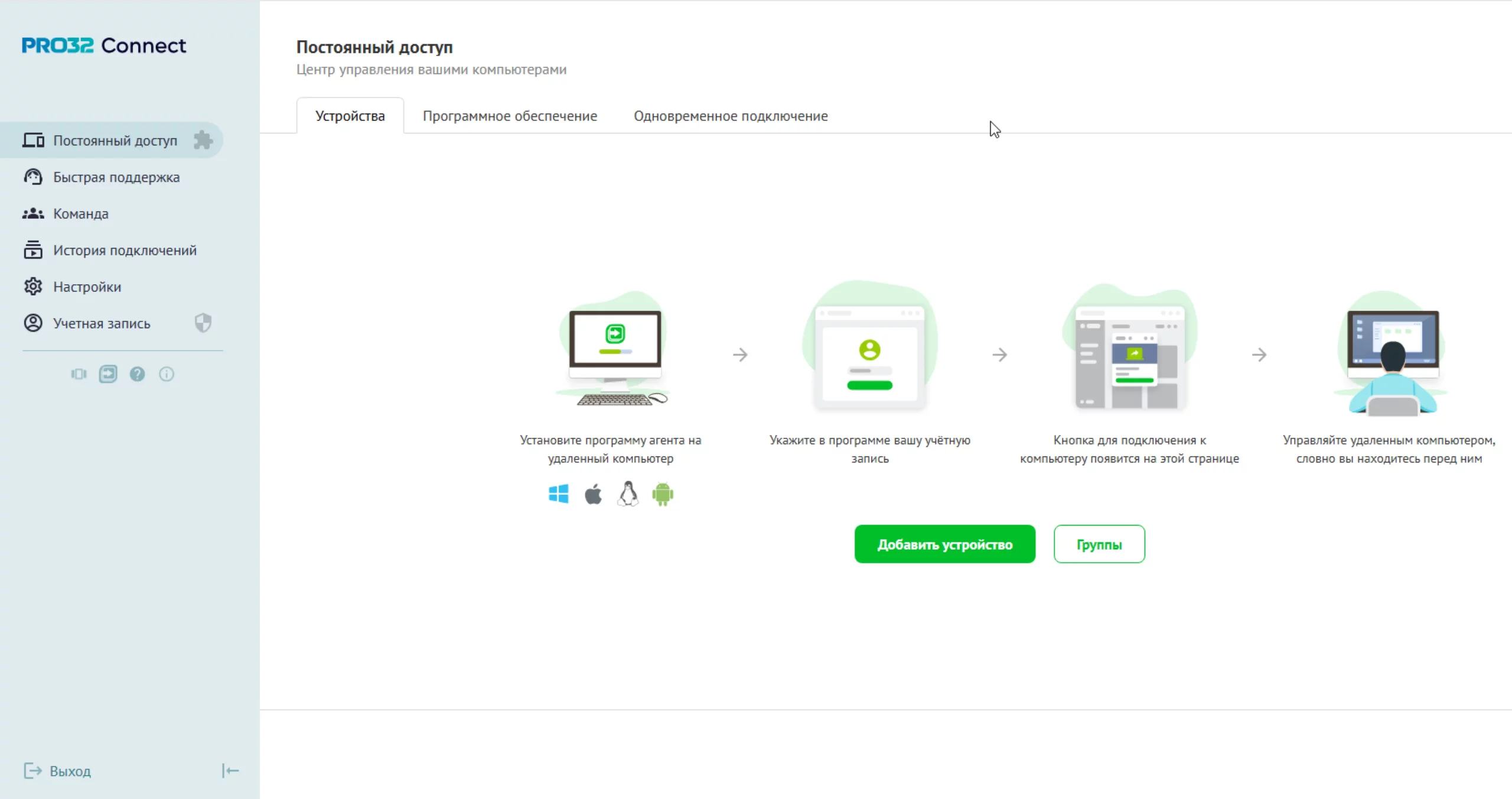Open Быстрая поддержка in the sidebar
This screenshot has width=1512, height=799.
click(x=116, y=177)
